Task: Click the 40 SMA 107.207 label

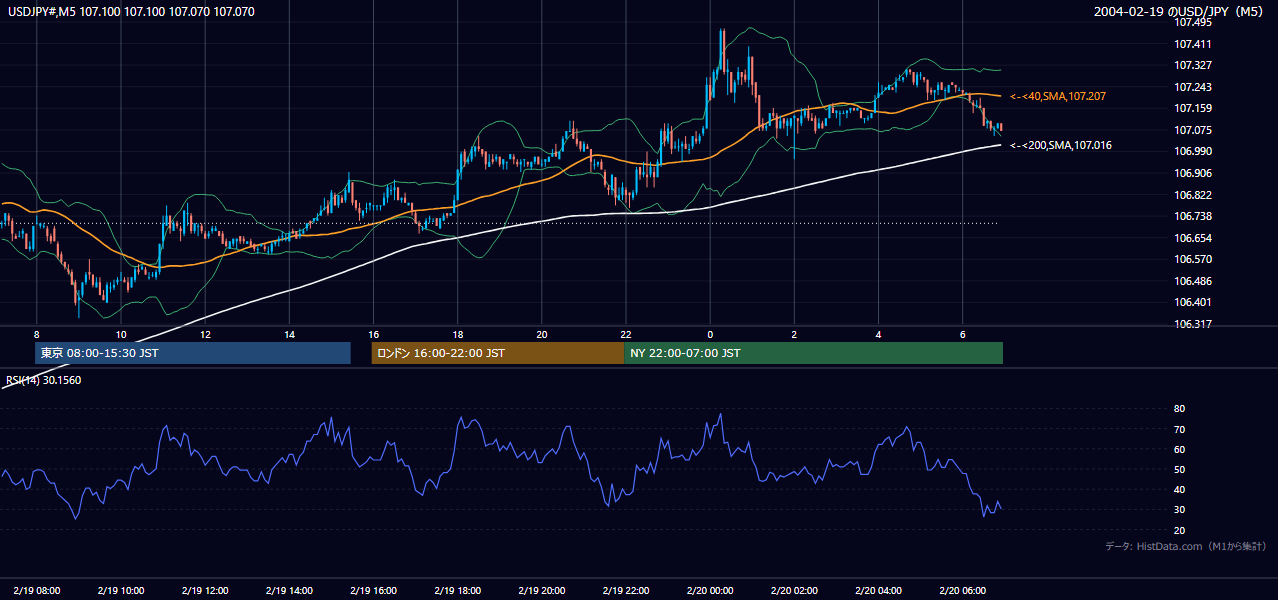Action: (x=1057, y=96)
